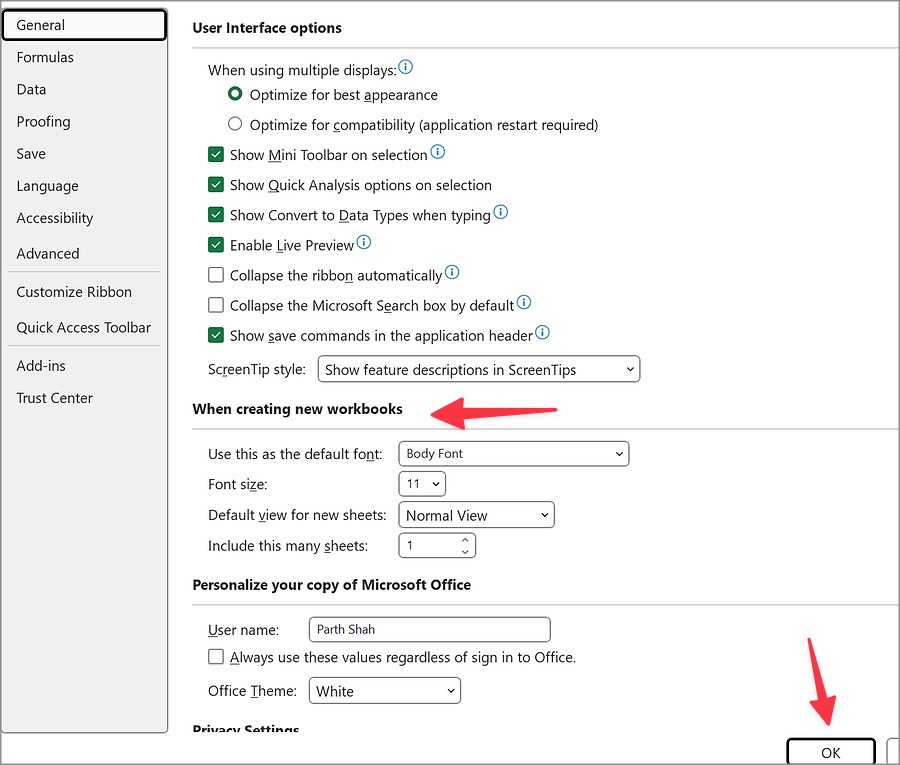Increase sheet count with the up spinner arrow
Image resolution: width=900 pixels, height=765 pixels.
pyautogui.click(x=465, y=540)
